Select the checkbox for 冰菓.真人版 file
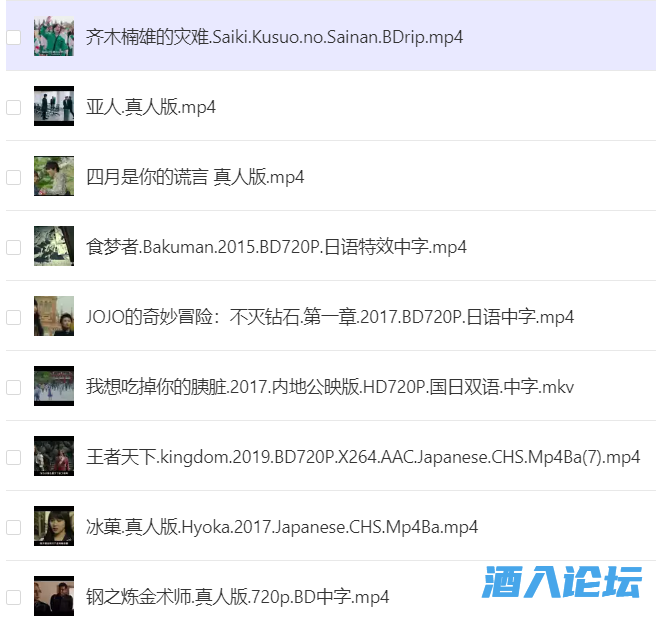Screen dimensions: 656x624 click(13, 527)
